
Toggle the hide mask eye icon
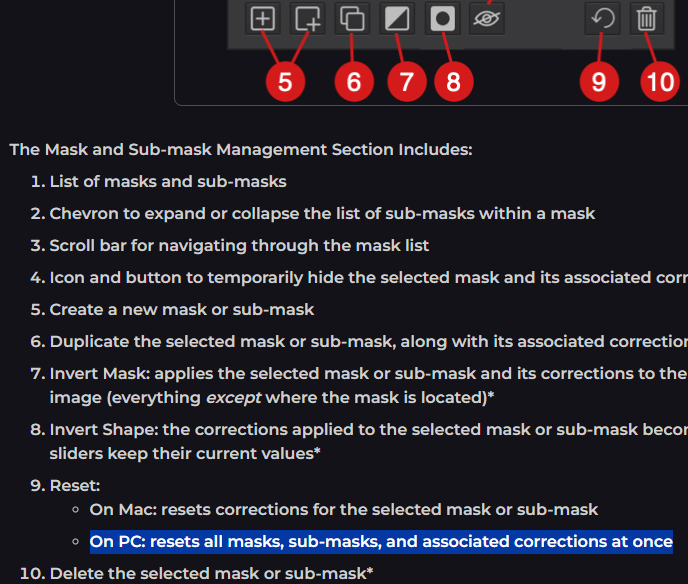click(487, 18)
